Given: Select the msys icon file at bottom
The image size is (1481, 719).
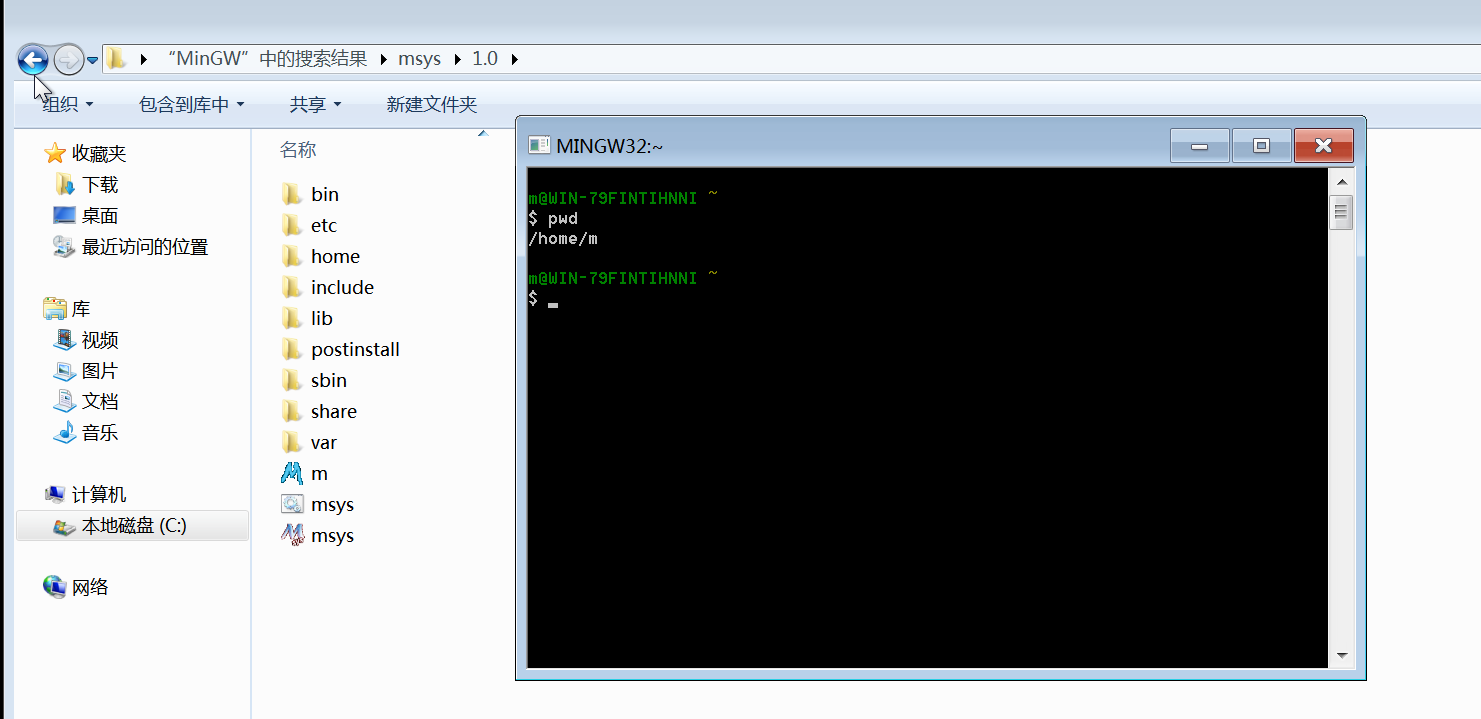Looking at the screenshot, I should tap(292, 535).
